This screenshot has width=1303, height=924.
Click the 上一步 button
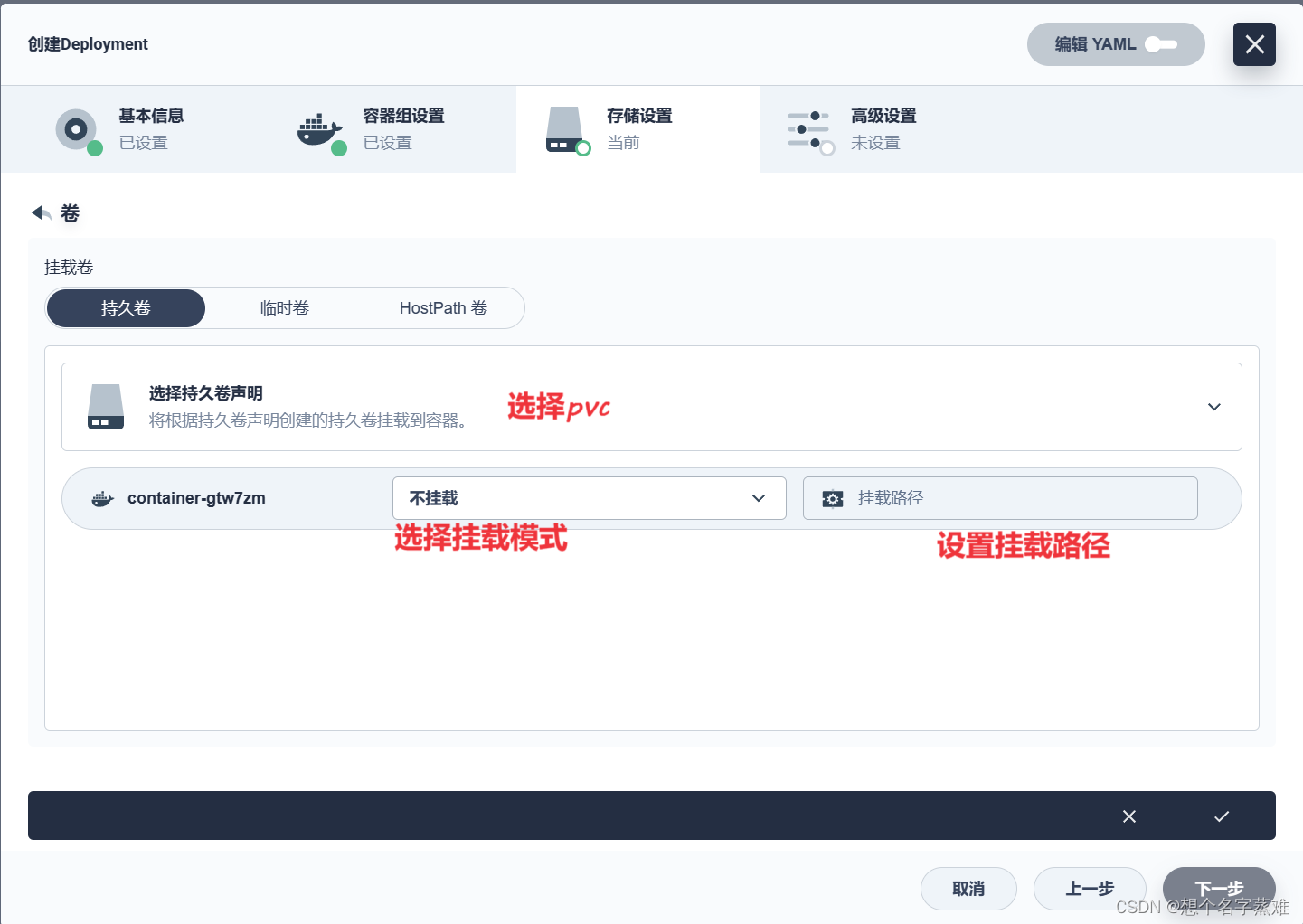tap(1090, 889)
